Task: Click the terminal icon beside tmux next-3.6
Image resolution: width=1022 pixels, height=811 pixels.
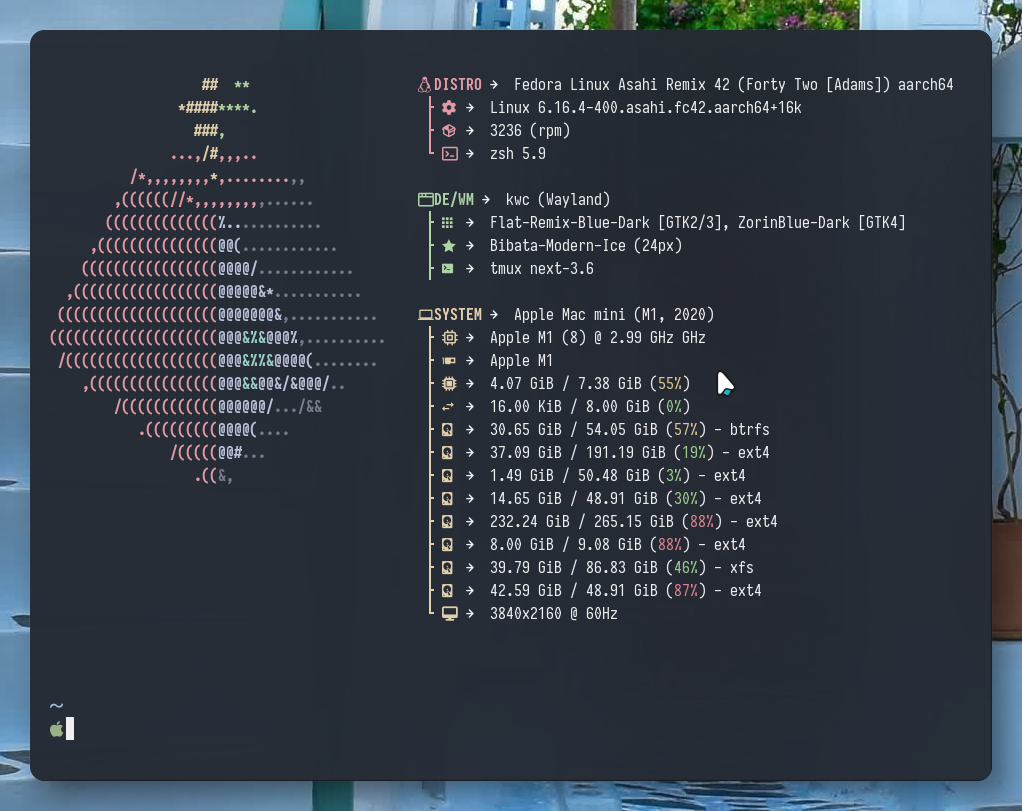Action: pos(447,269)
